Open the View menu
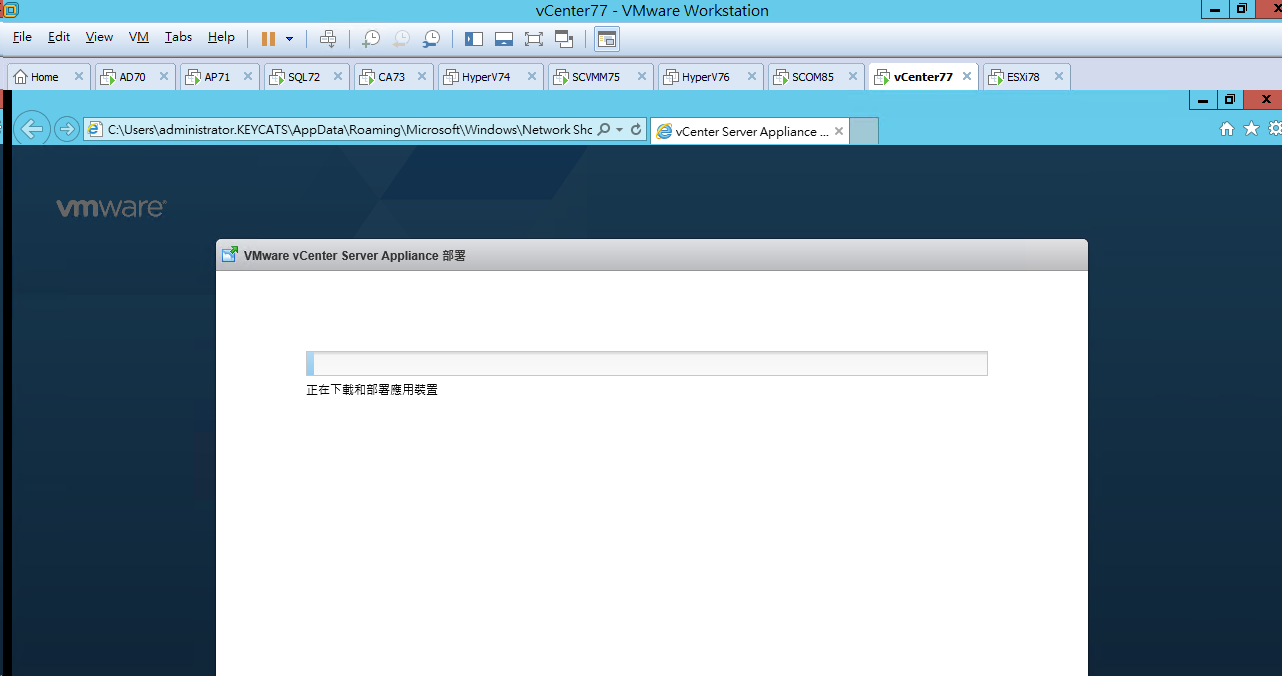The image size is (1282, 676). click(99, 37)
